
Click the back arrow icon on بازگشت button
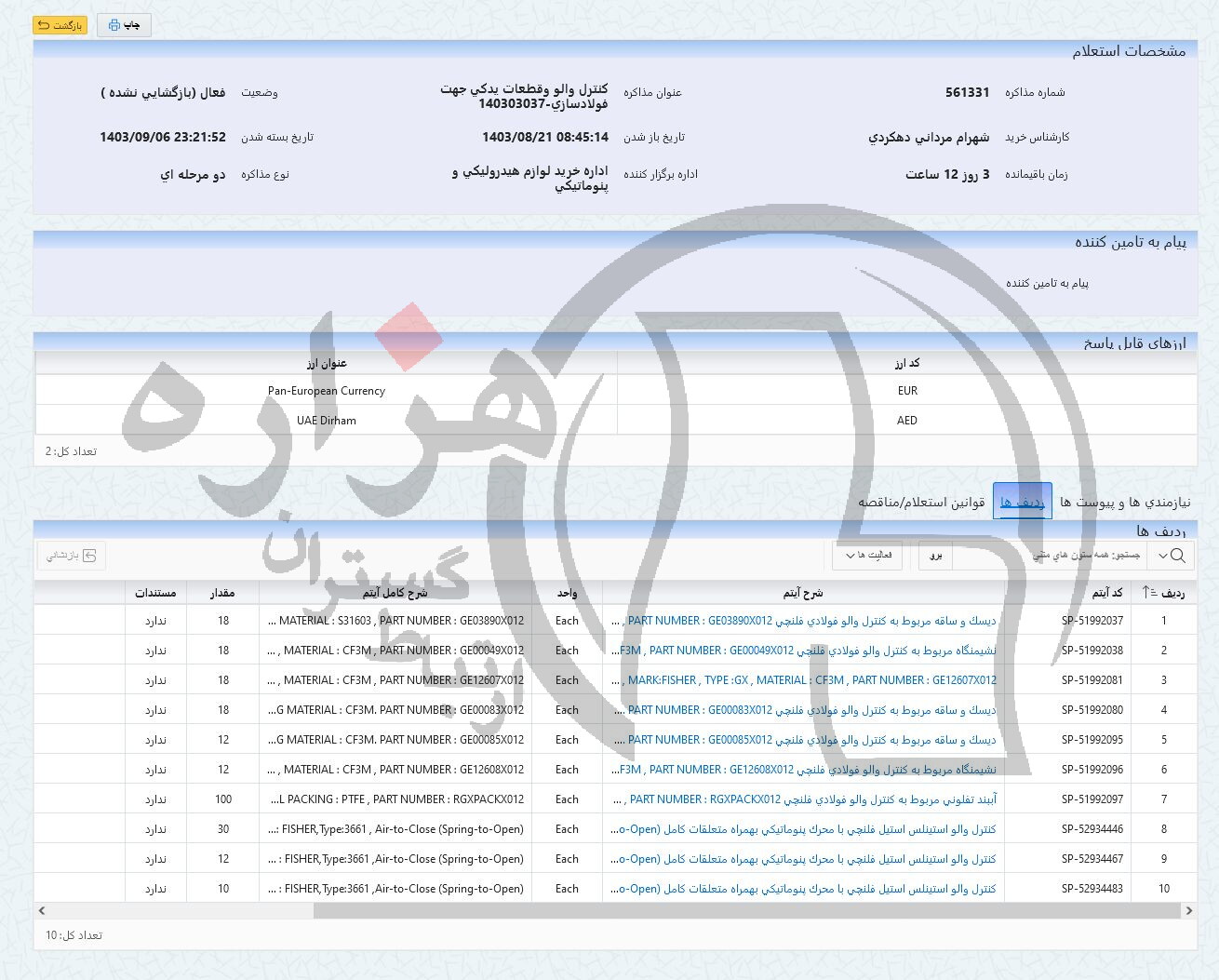click(x=44, y=25)
